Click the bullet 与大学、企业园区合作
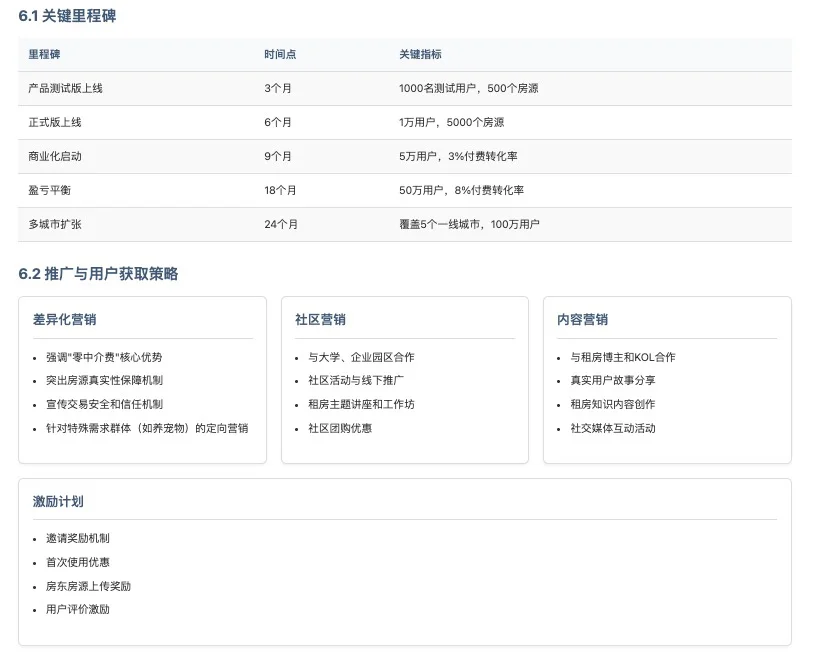813x663 pixels. tap(361, 357)
